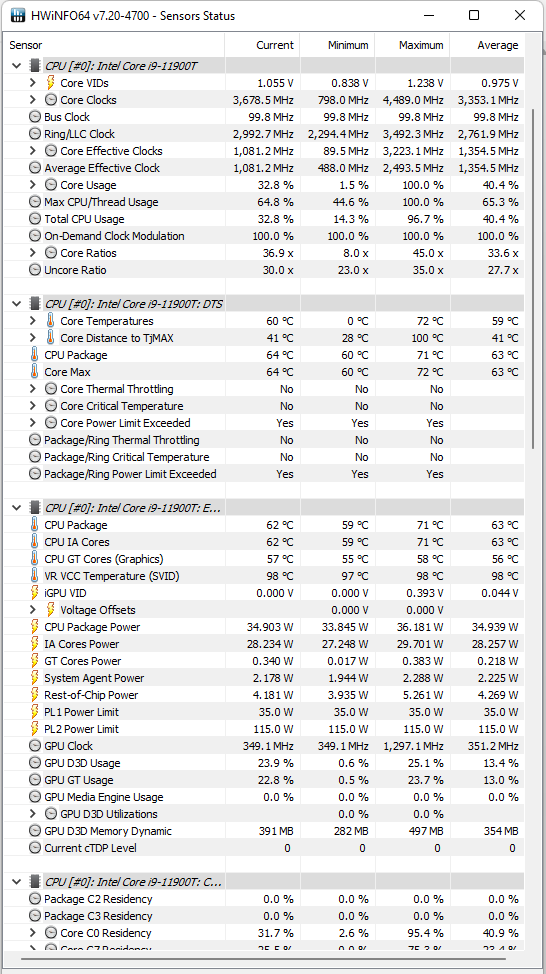Expand the Core Critical Temperature row
Screen dimensions: 546x974
pos(33,406)
